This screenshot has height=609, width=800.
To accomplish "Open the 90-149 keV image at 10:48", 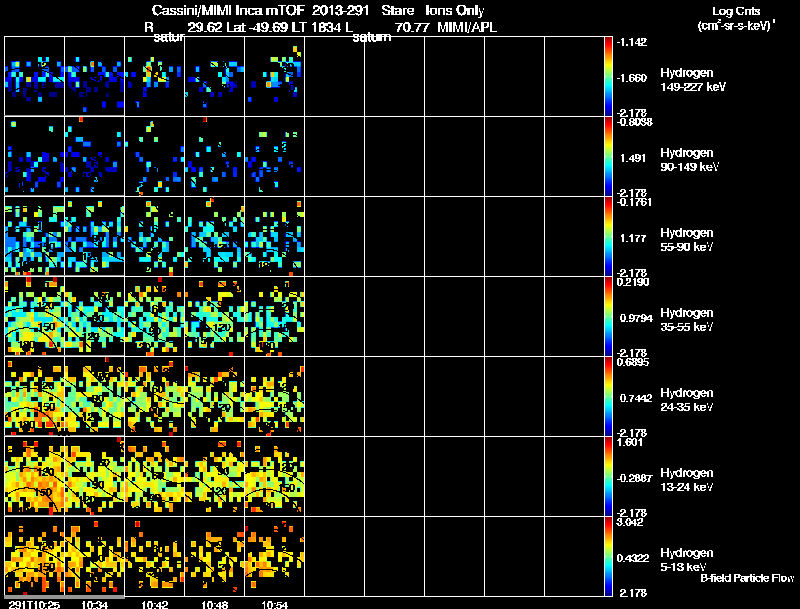I will [215, 156].
